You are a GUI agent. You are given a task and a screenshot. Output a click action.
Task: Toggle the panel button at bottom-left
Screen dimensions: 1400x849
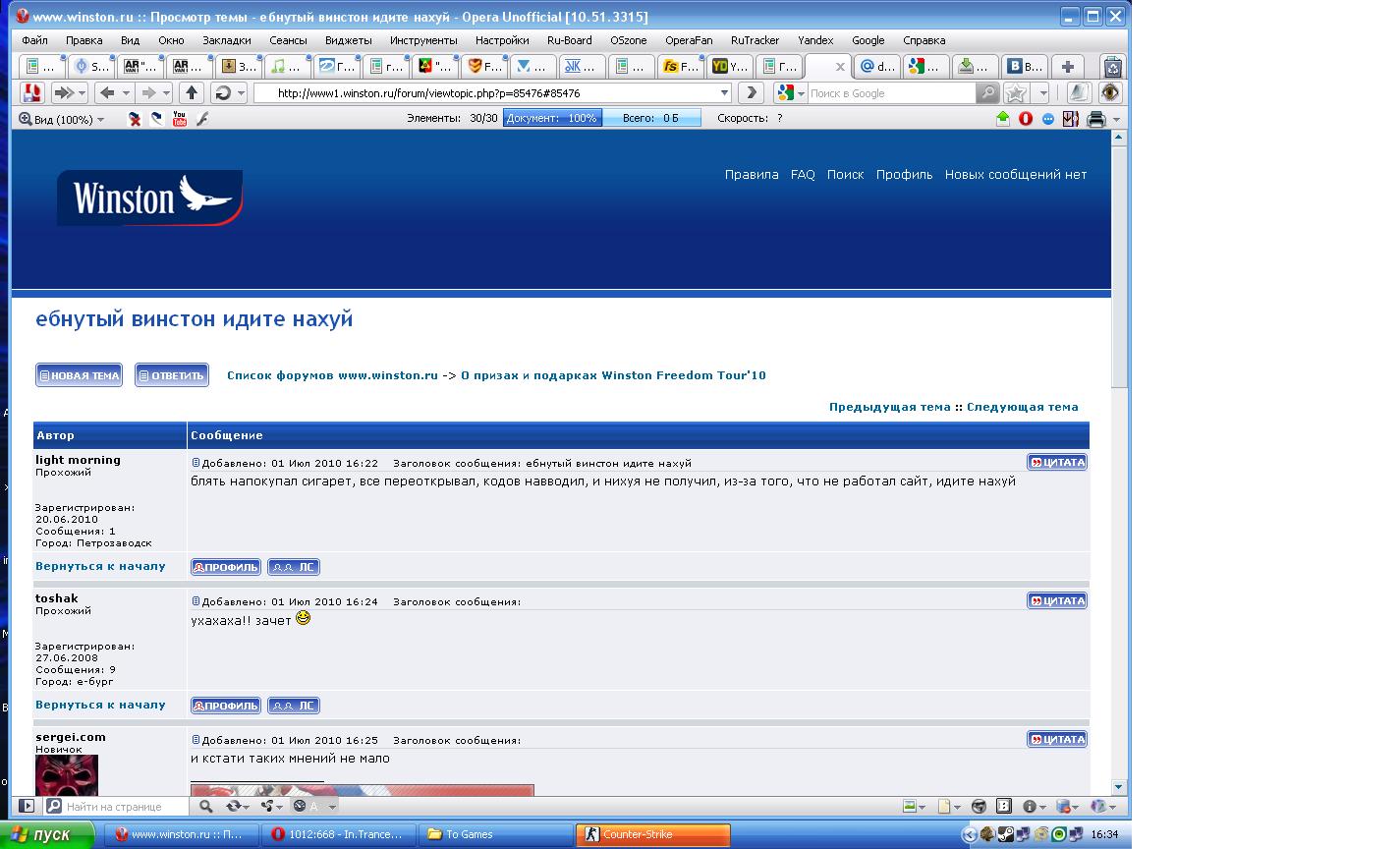(x=27, y=806)
